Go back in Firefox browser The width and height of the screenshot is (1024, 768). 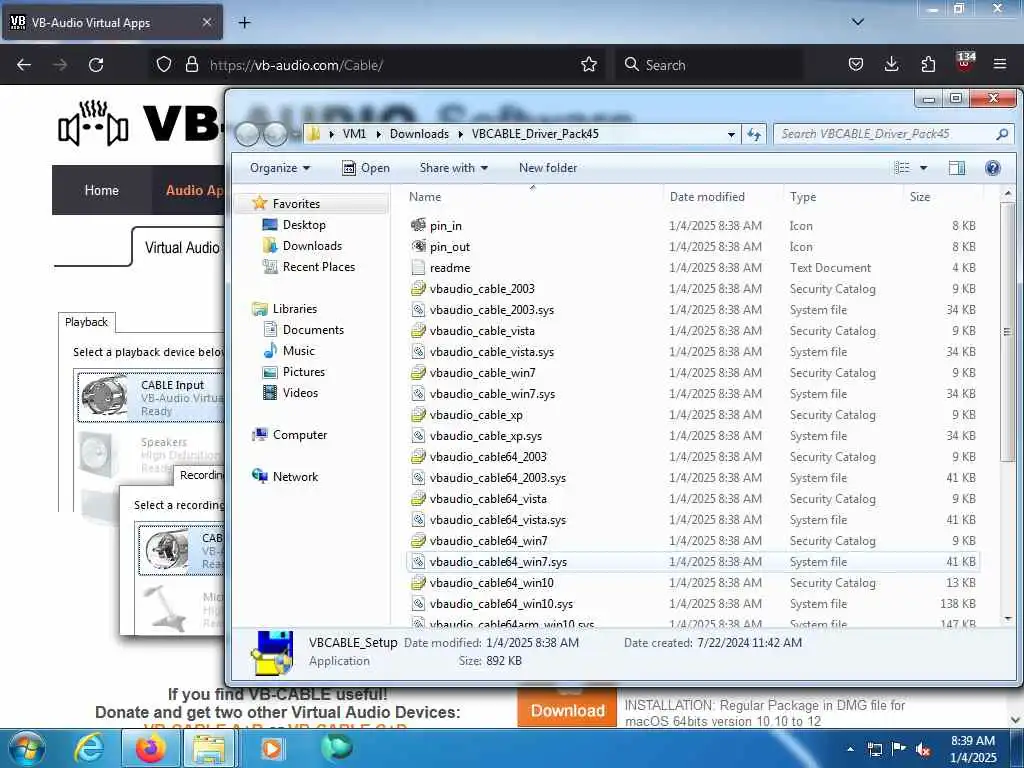[x=24, y=65]
